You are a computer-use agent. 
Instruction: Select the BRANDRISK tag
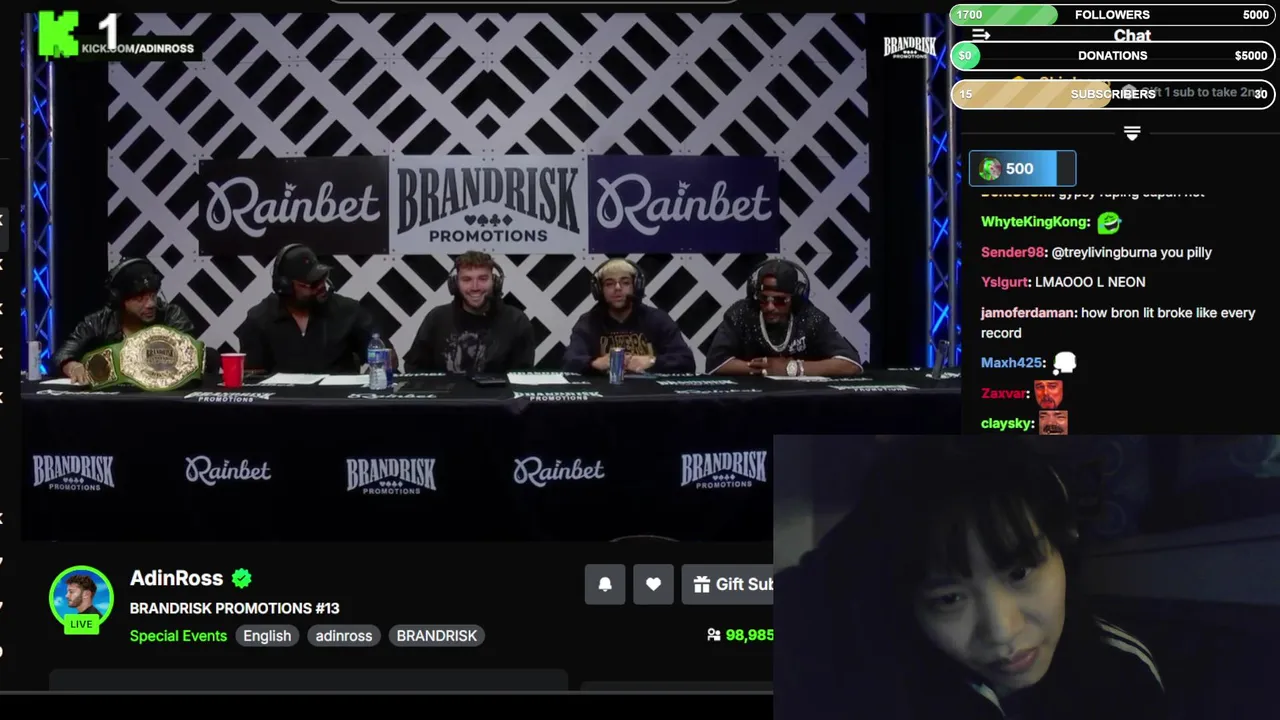pos(437,636)
